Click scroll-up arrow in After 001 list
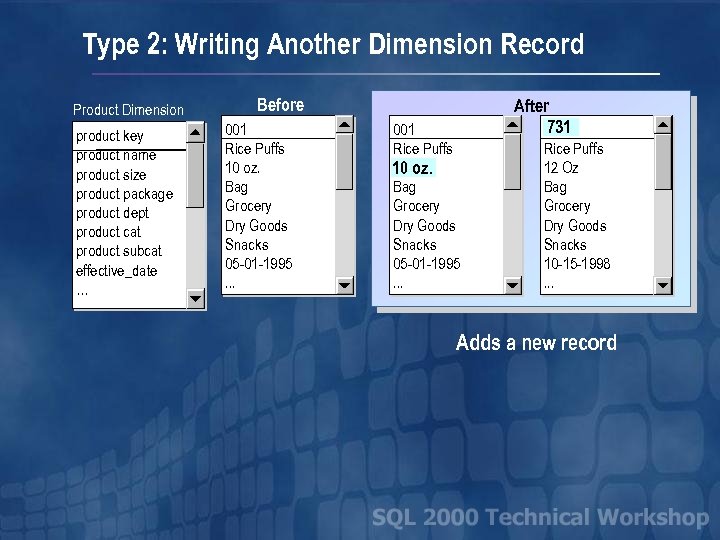 point(512,124)
